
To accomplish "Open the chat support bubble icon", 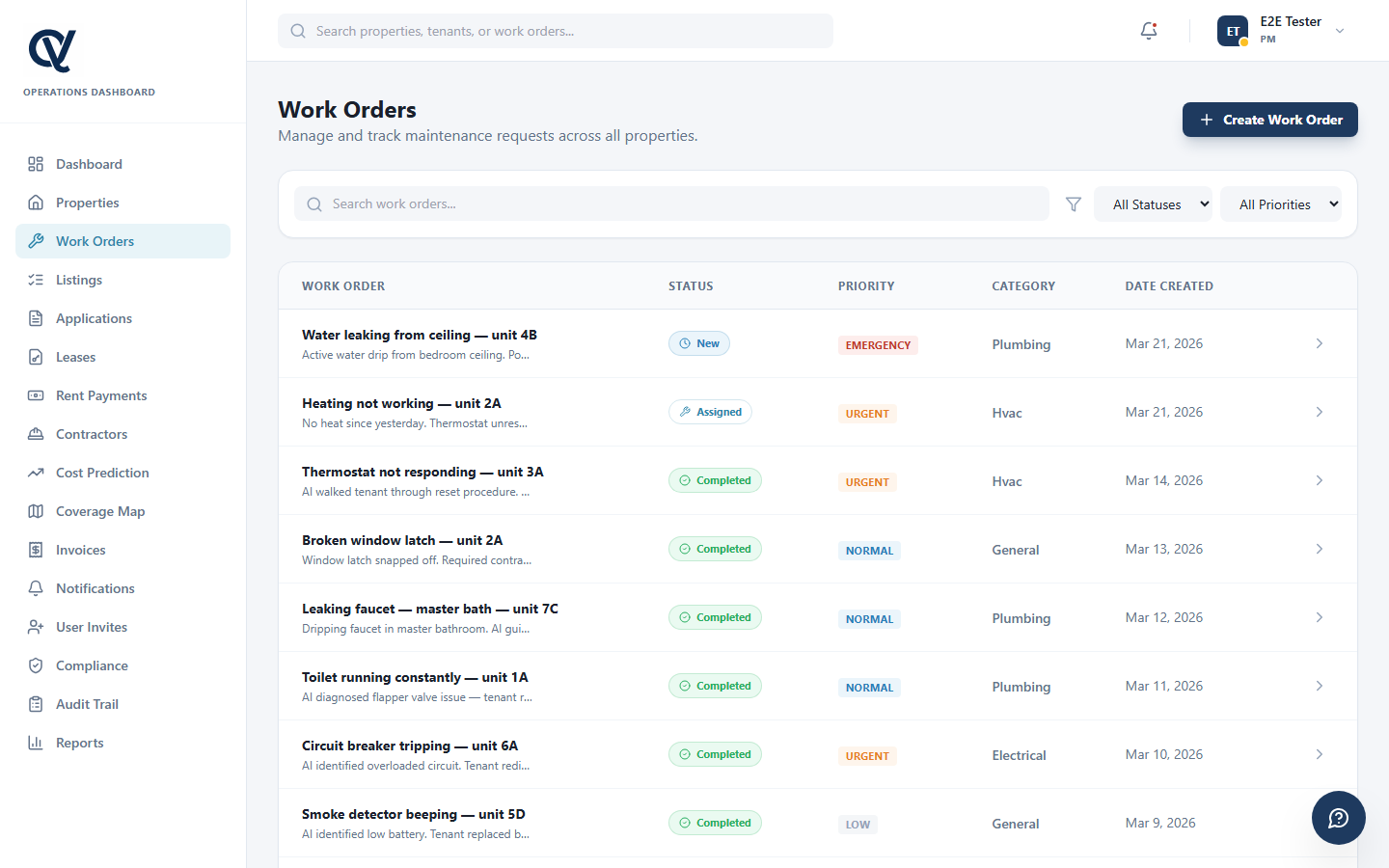I will pos(1338,818).
